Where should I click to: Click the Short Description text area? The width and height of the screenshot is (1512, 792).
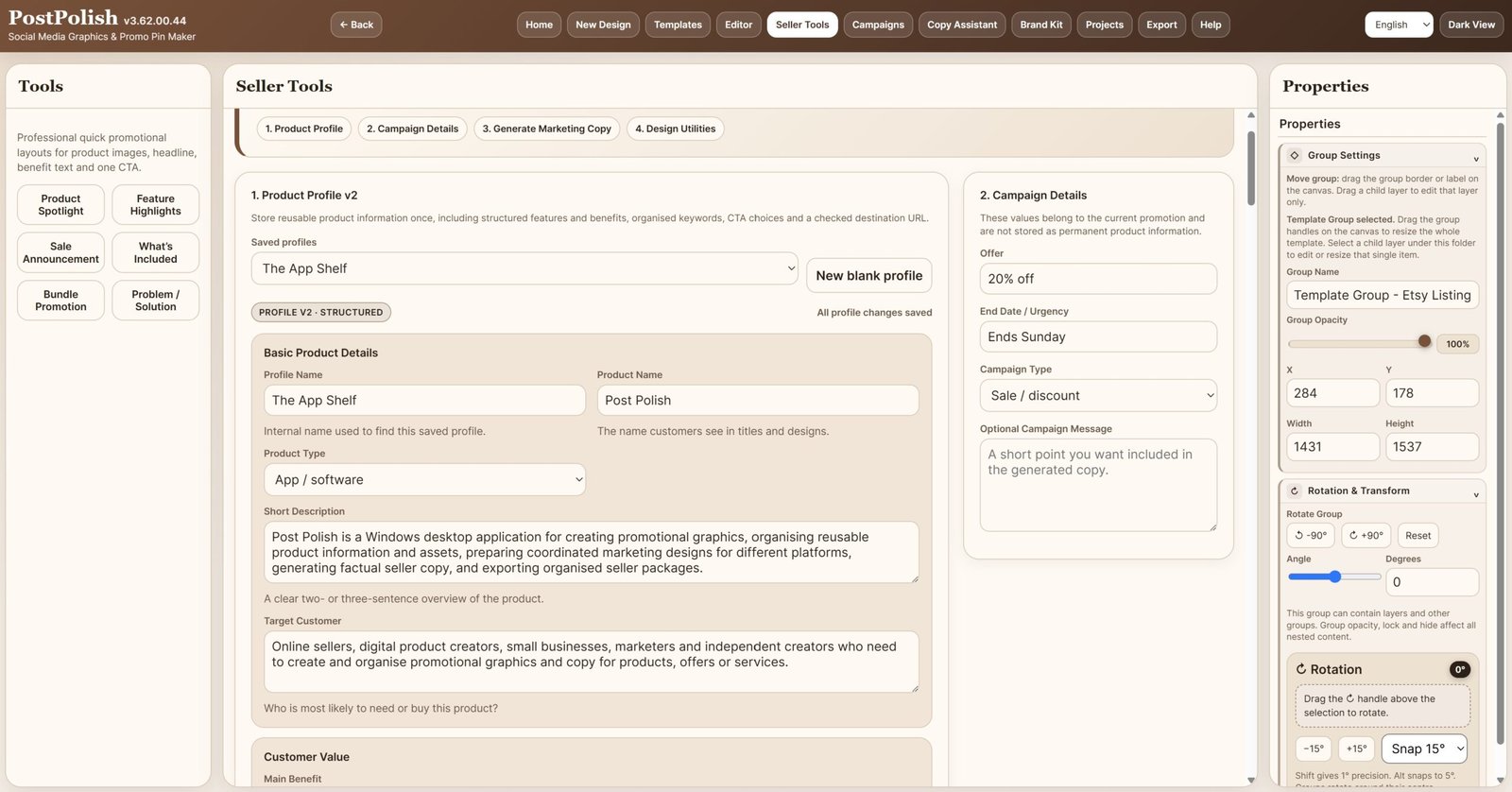[x=592, y=552]
